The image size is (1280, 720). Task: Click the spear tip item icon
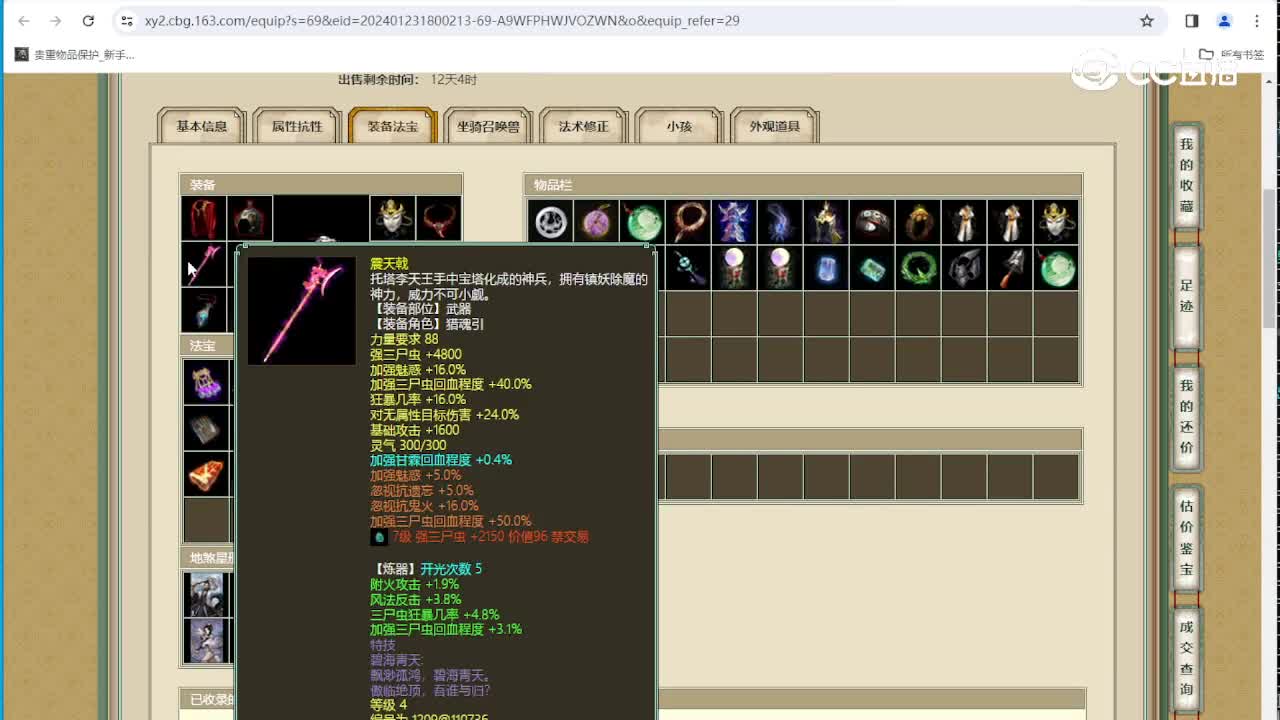[x=1010, y=268]
